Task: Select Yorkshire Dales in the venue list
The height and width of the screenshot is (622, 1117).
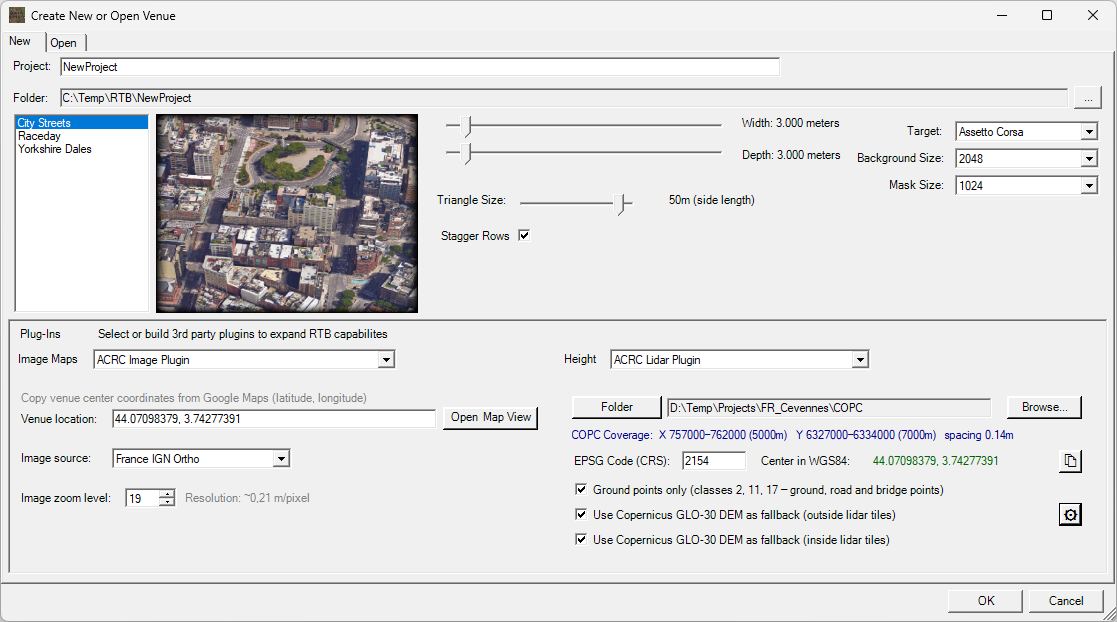Action: (54, 149)
